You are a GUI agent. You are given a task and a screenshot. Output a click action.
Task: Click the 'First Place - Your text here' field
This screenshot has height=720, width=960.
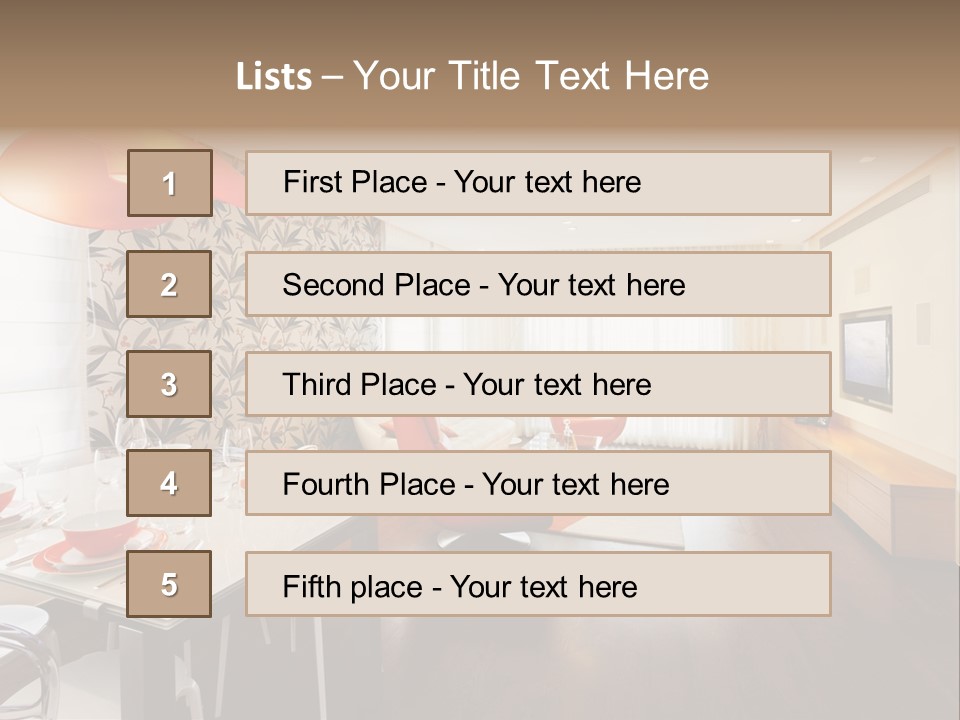(x=538, y=183)
